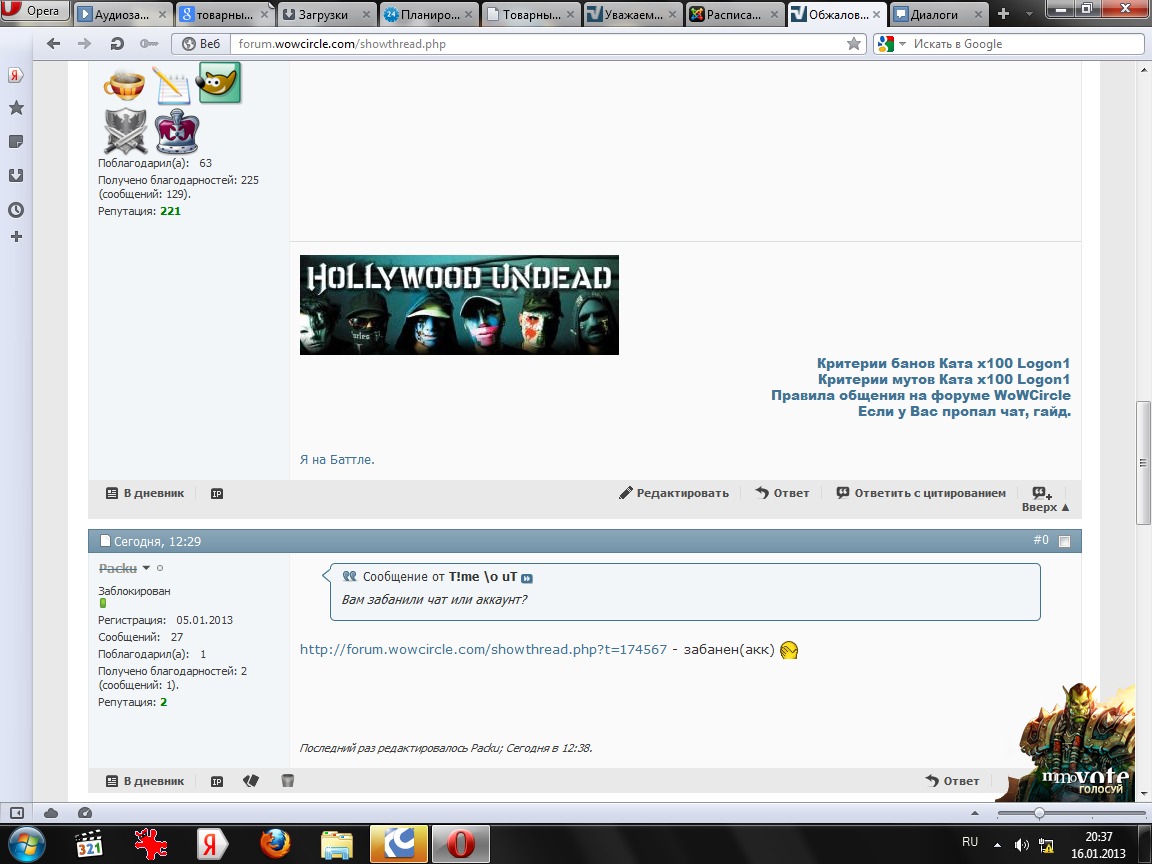Switch to the Уважаем... tab
The height and width of the screenshot is (864, 1152).
coord(633,14)
